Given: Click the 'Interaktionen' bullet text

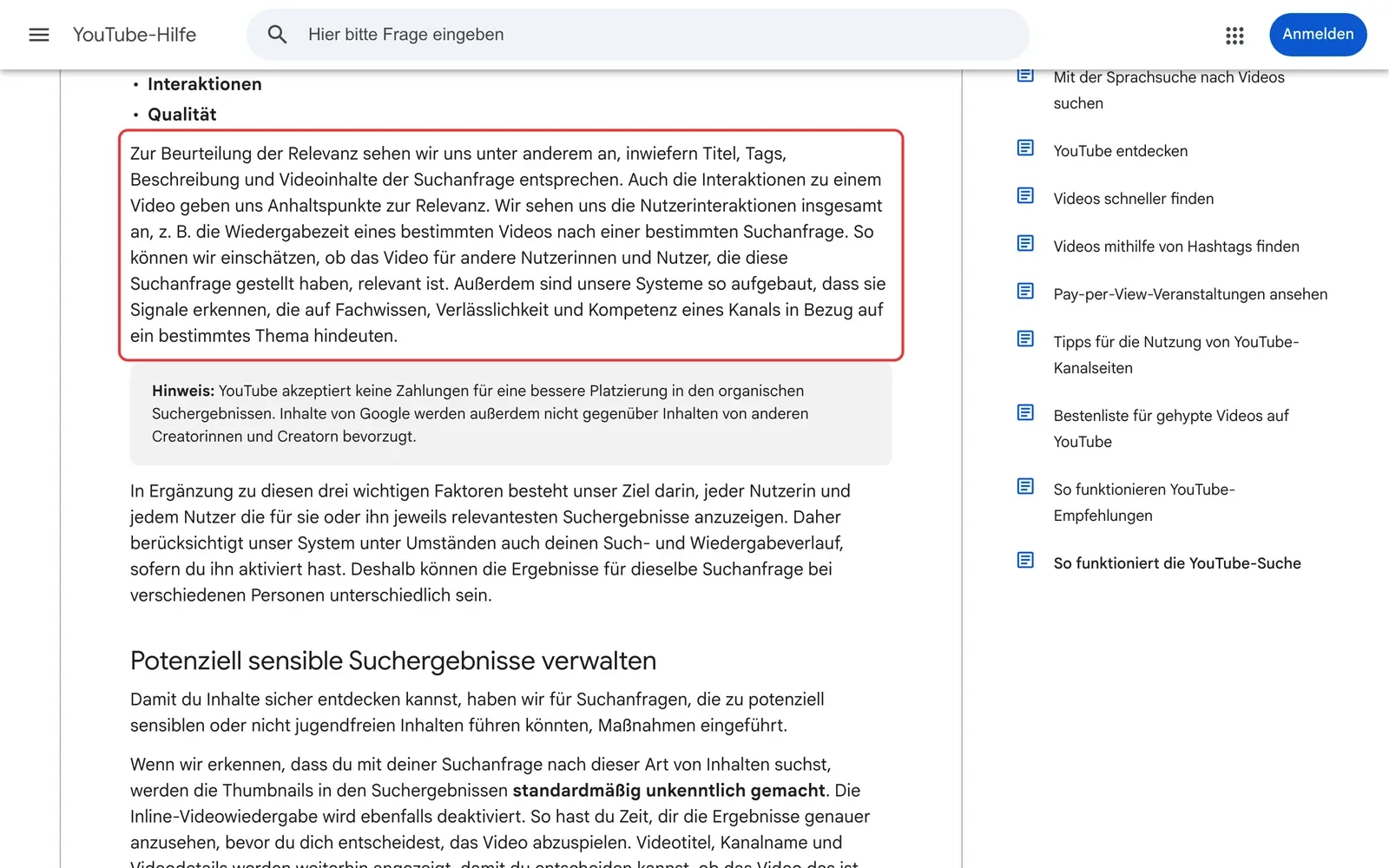Looking at the screenshot, I should pyautogui.click(x=204, y=84).
